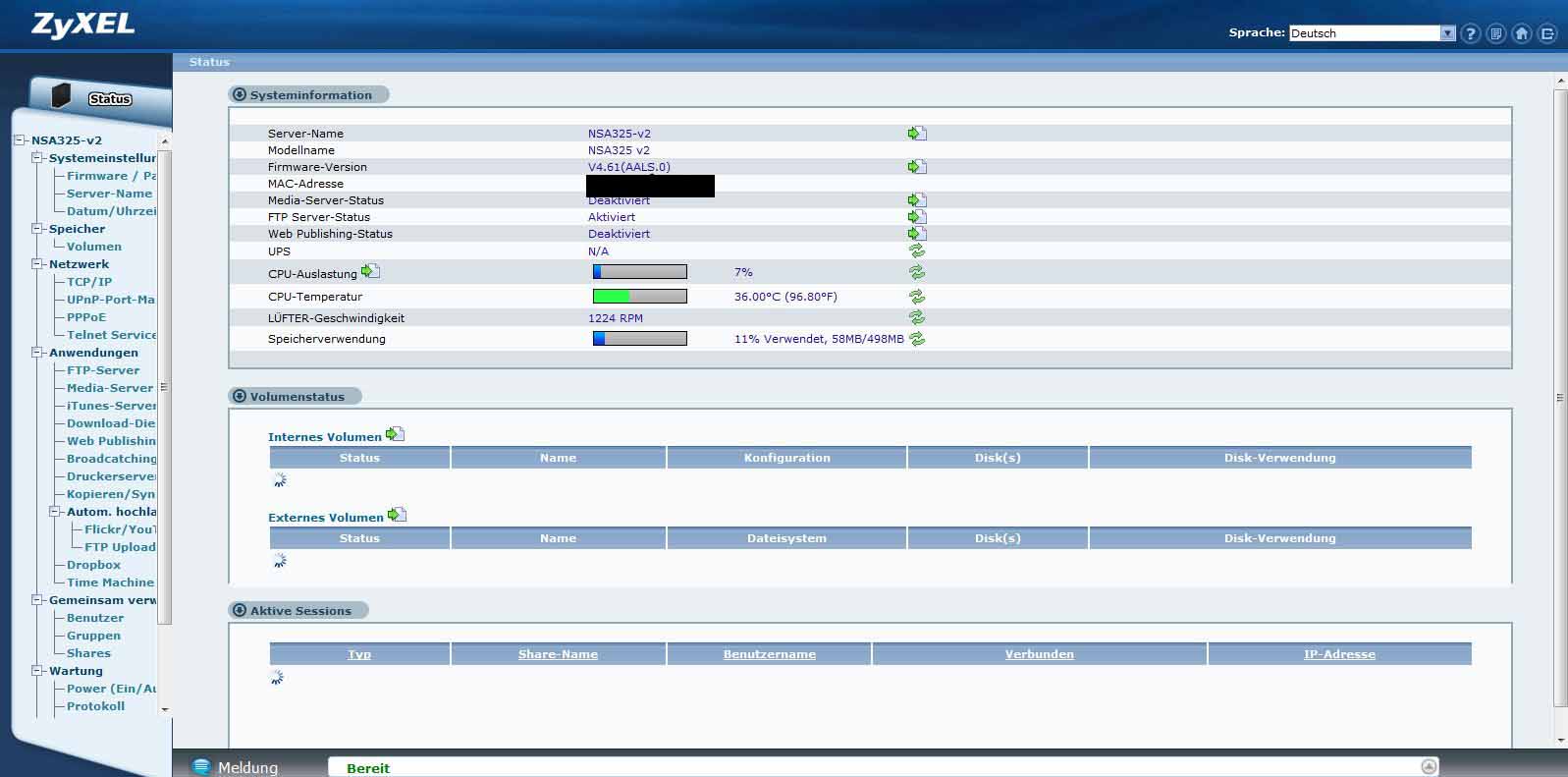This screenshot has width=1568, height=777.
Task: Refresh the CPU-Temperatur reading
Action: (x=917, y=296)
